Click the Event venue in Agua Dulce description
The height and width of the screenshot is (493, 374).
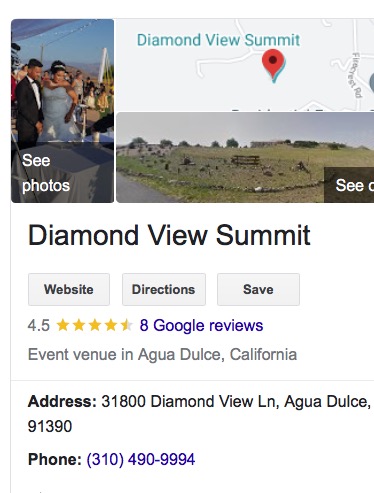[x=162, y=354]
